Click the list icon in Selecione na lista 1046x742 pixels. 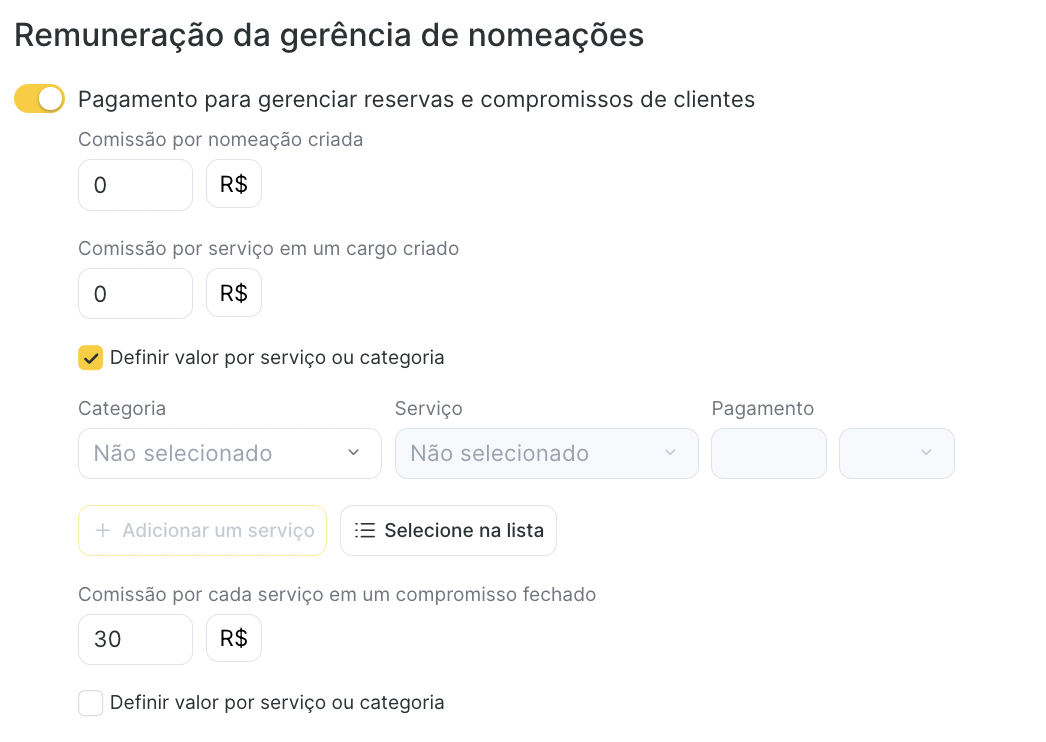(x=365, y=530)
